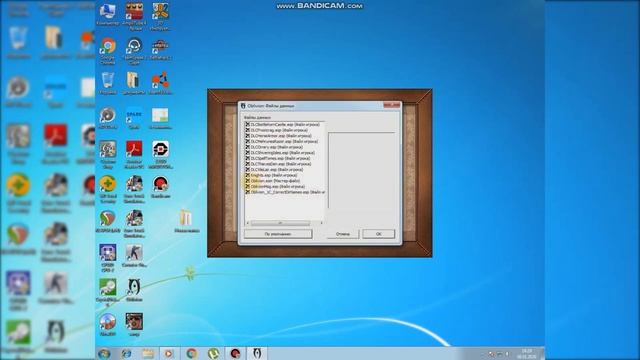This screenshot has width=640, height=360.
Task: Select the Recycle Bin desktop icon
Action: point(108,84)
